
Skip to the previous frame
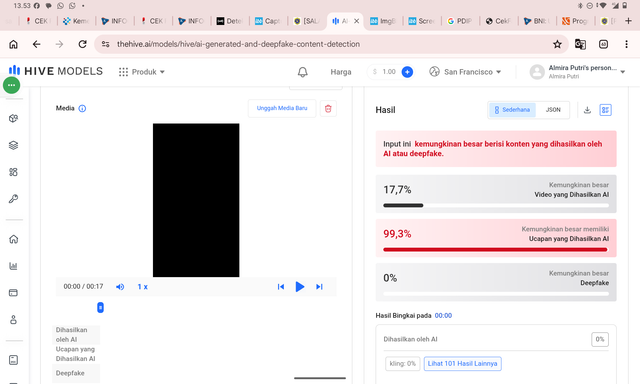pyautogui.click(x=281, y=287)
